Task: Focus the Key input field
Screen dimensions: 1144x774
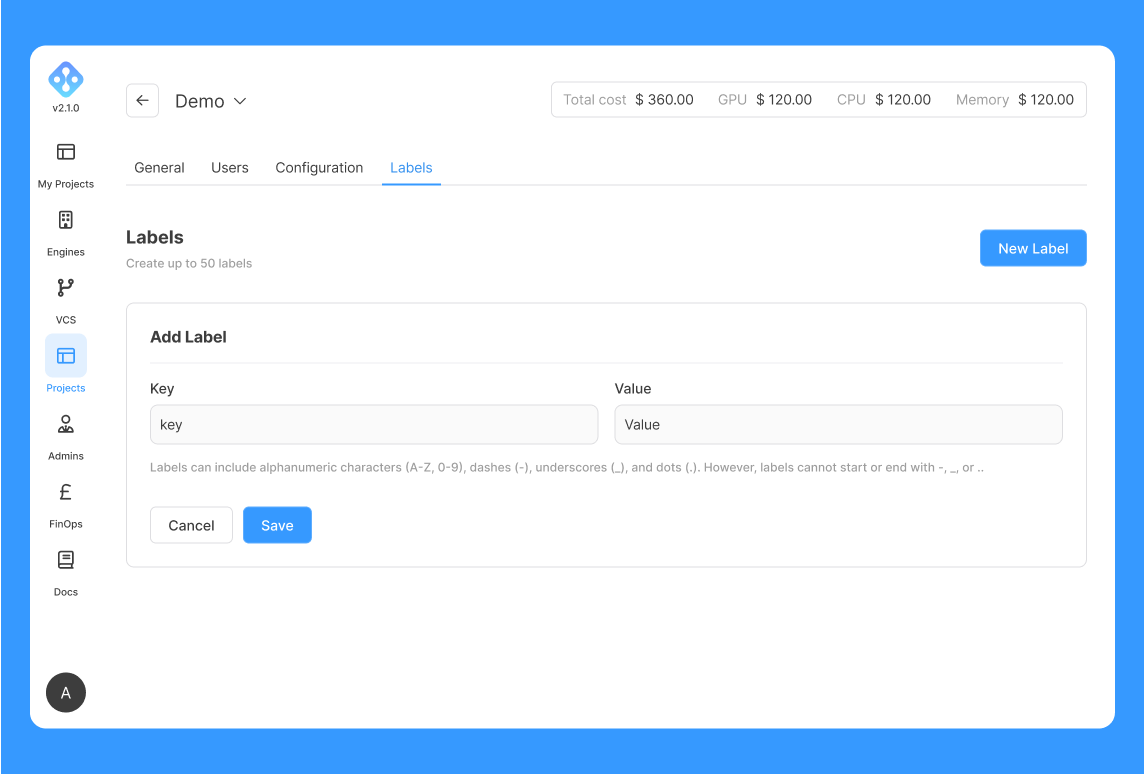Action: [x=374, y=425]
